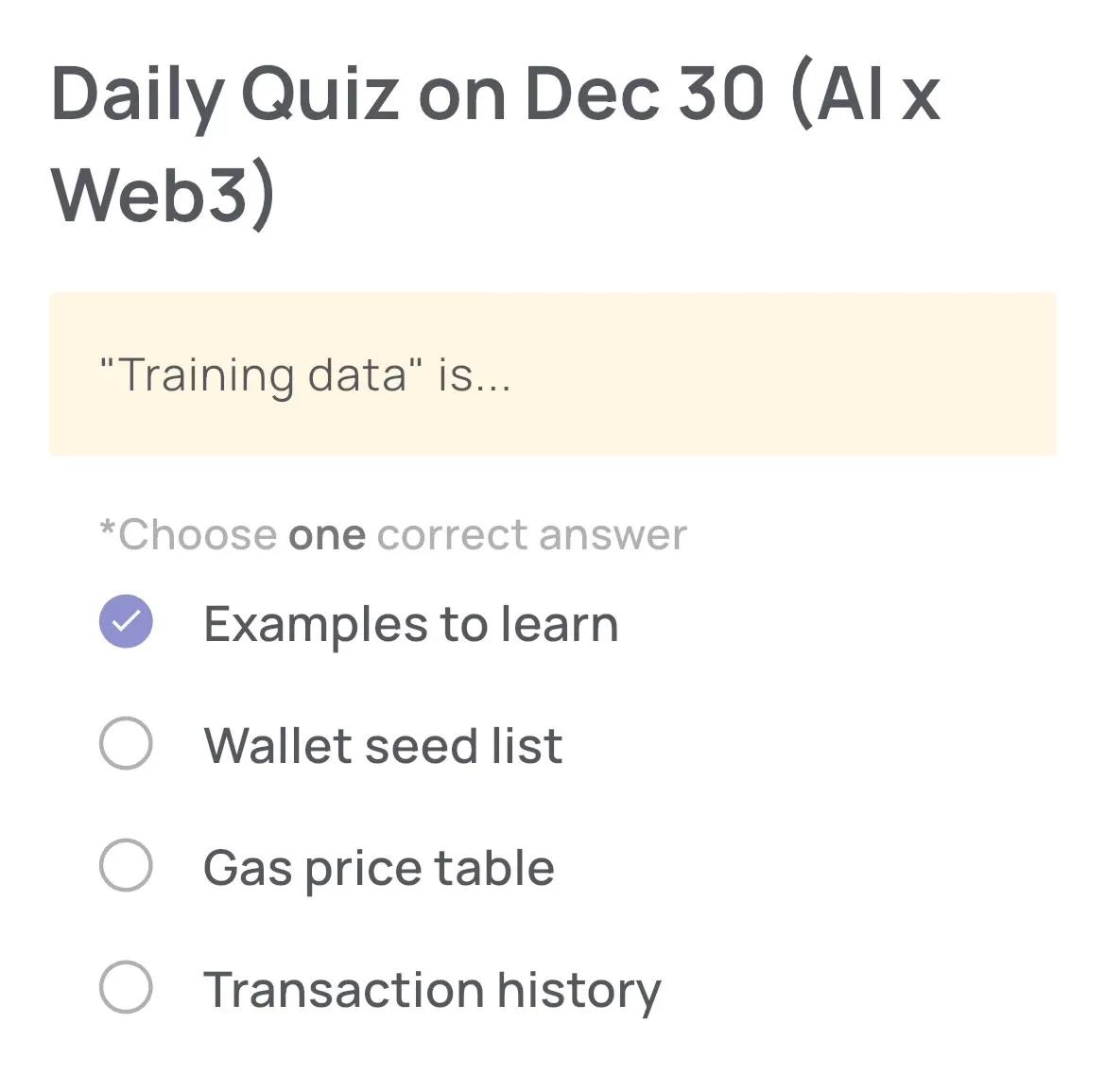Image resolution: width=1106 pixels, height=1092 pixels.
Task: Click the 'Choose one correct answer' hint text
Action: coord(392,534)
